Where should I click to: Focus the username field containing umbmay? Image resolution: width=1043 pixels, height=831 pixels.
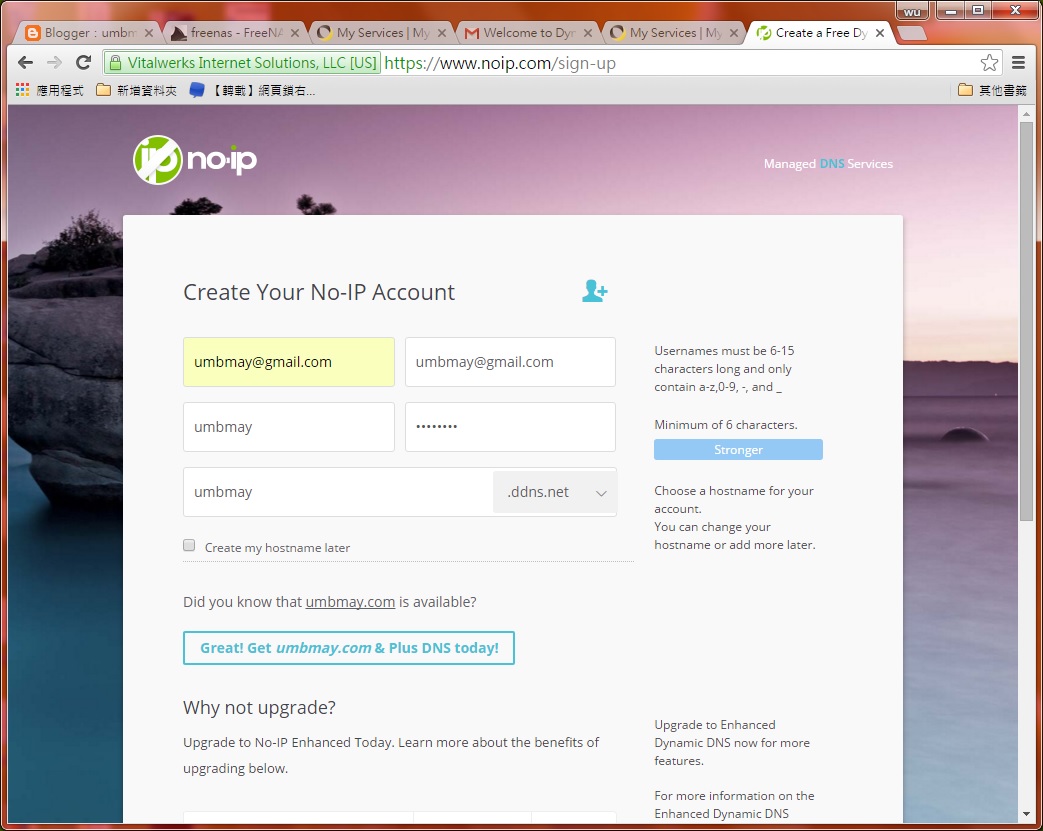[x=289, y=426]
